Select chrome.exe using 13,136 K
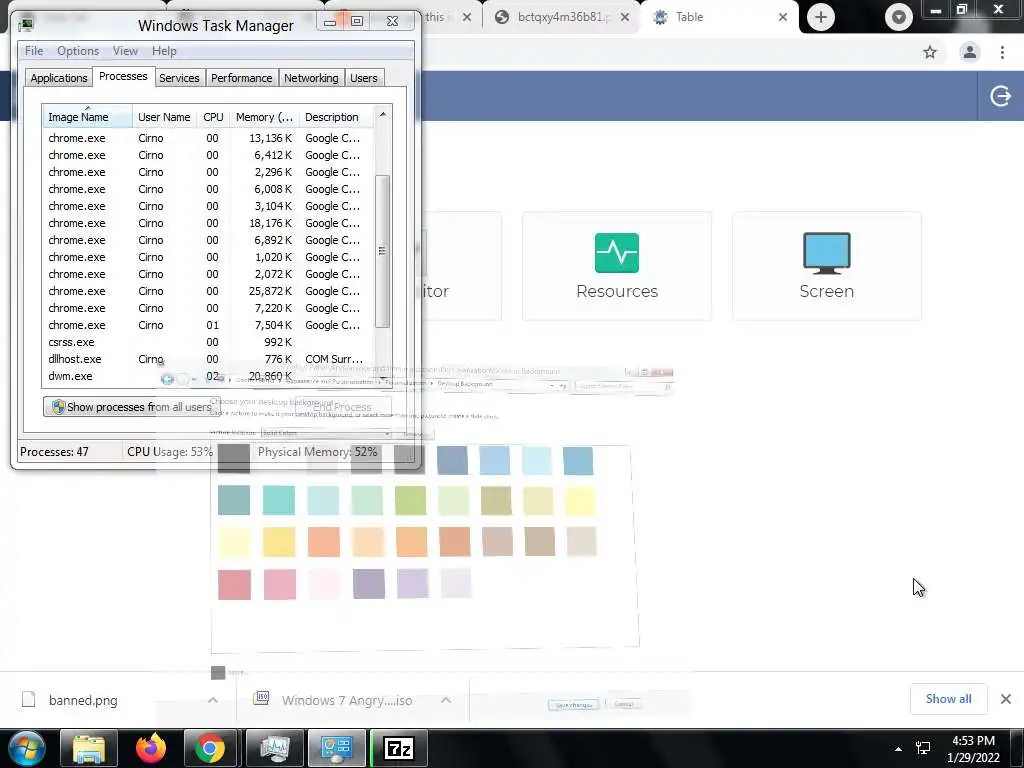 (208, 138)
